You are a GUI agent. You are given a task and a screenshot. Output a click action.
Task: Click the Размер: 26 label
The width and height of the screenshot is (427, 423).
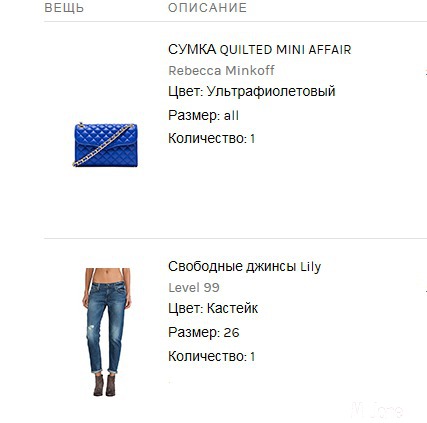[204, 332]
